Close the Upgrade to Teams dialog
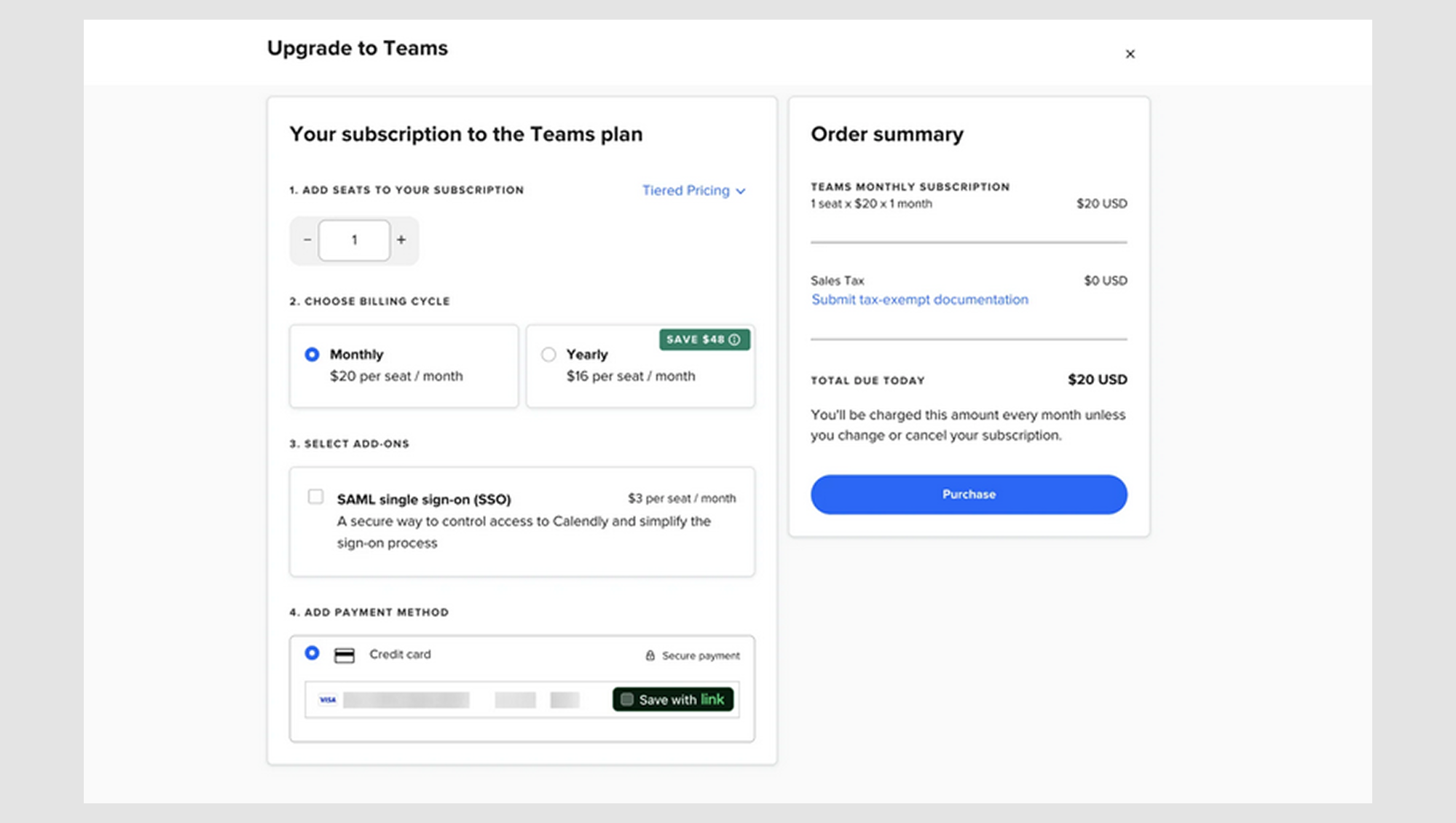Viewport: 1456px width, 823px height. [1130, 54]
